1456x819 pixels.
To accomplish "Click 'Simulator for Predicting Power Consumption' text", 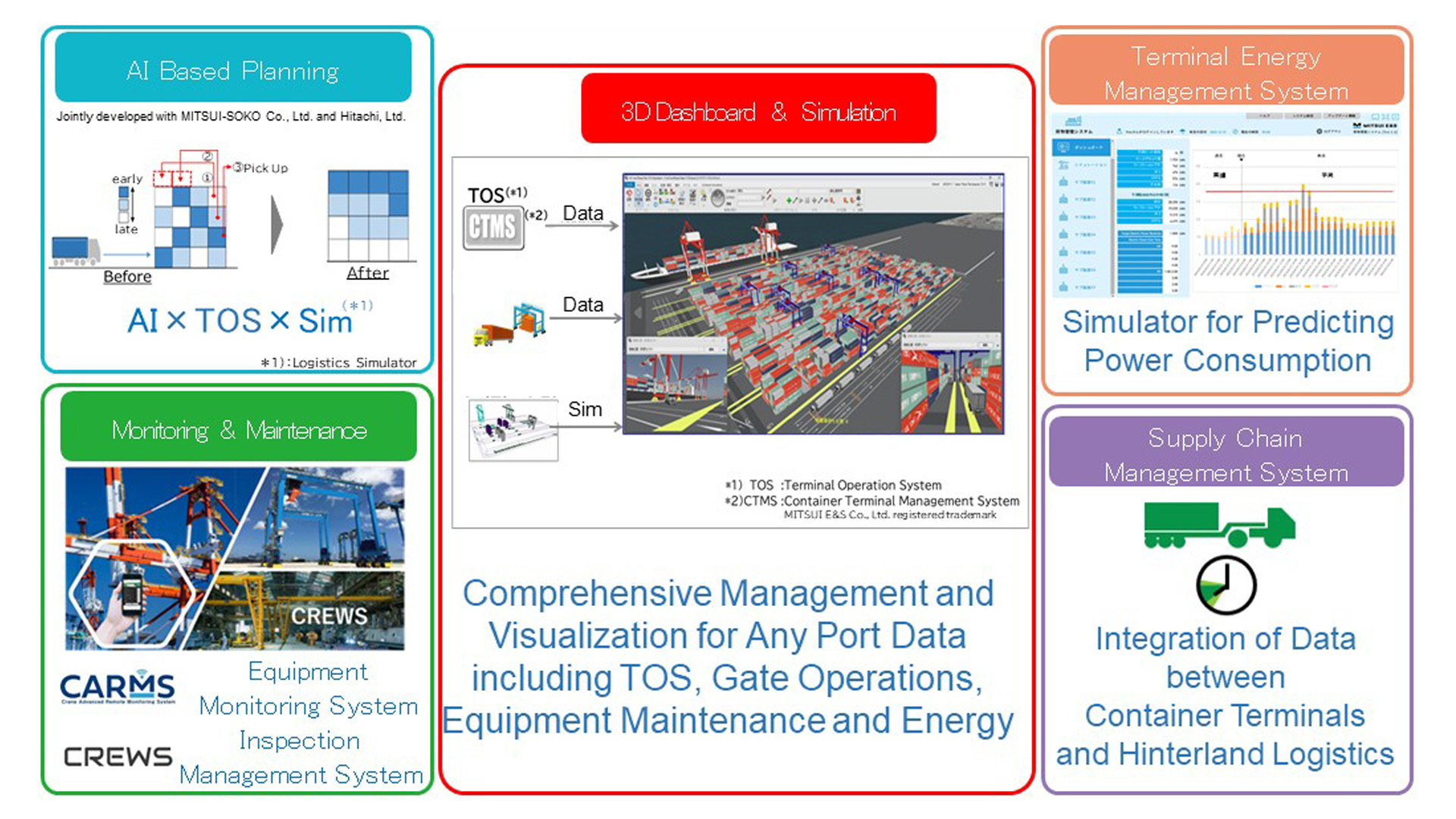I will tap(1228, 340).
